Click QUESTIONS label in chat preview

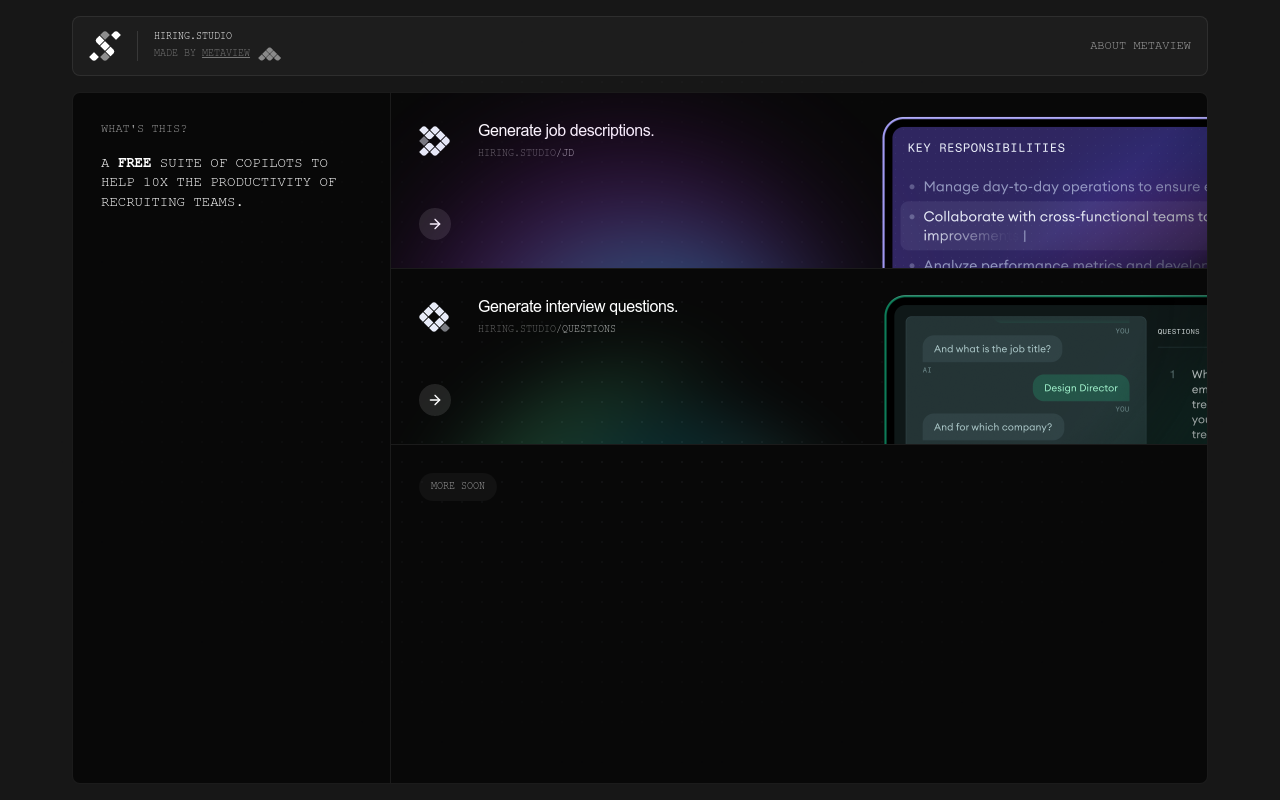click(1179, 332)
